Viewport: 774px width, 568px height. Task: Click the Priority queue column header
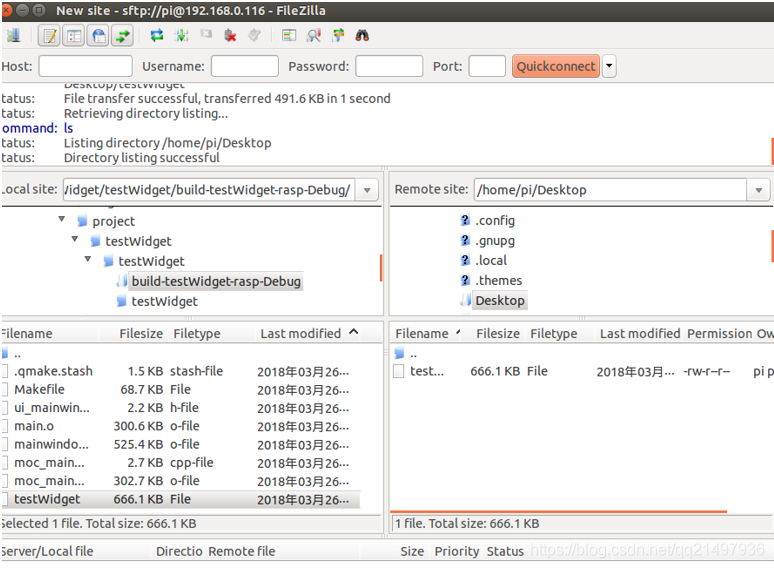(457, 551)
